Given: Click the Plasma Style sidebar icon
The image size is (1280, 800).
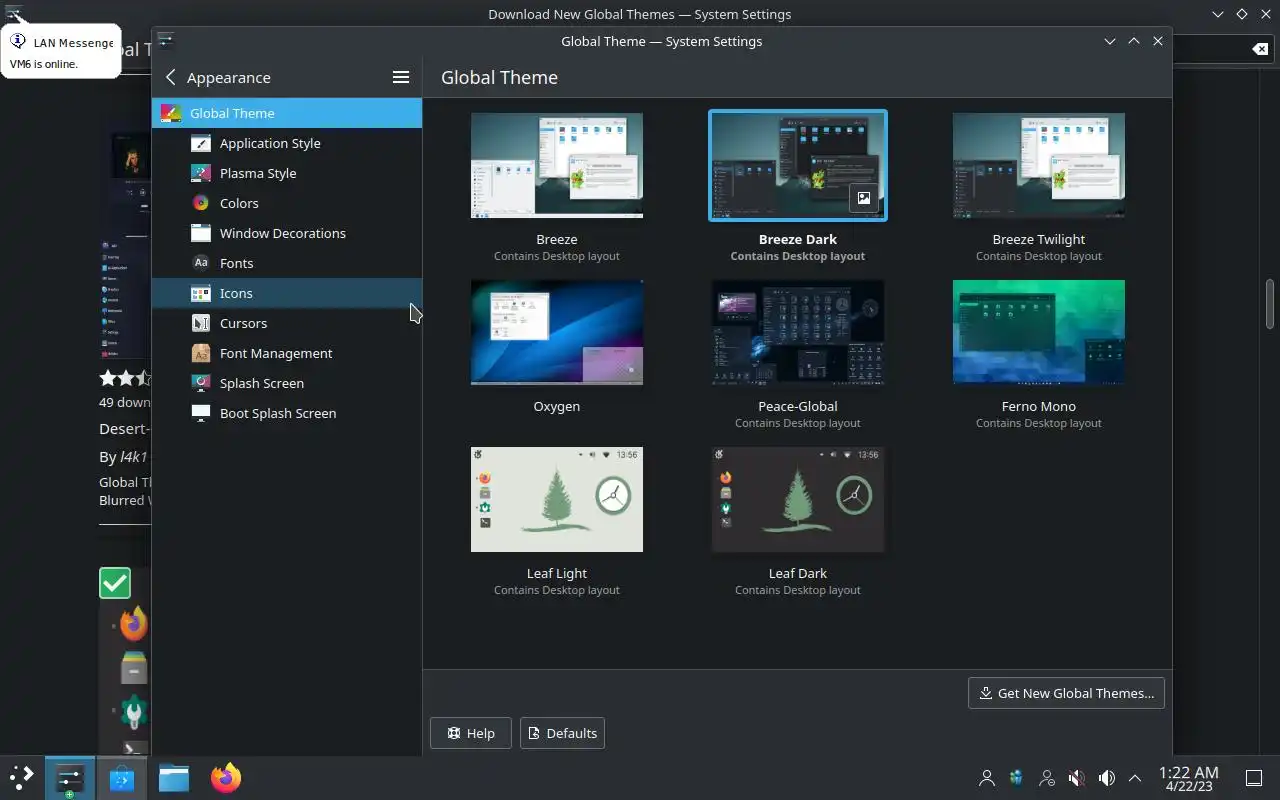Looking at the screenshot, I should click(x=201, y=173).
